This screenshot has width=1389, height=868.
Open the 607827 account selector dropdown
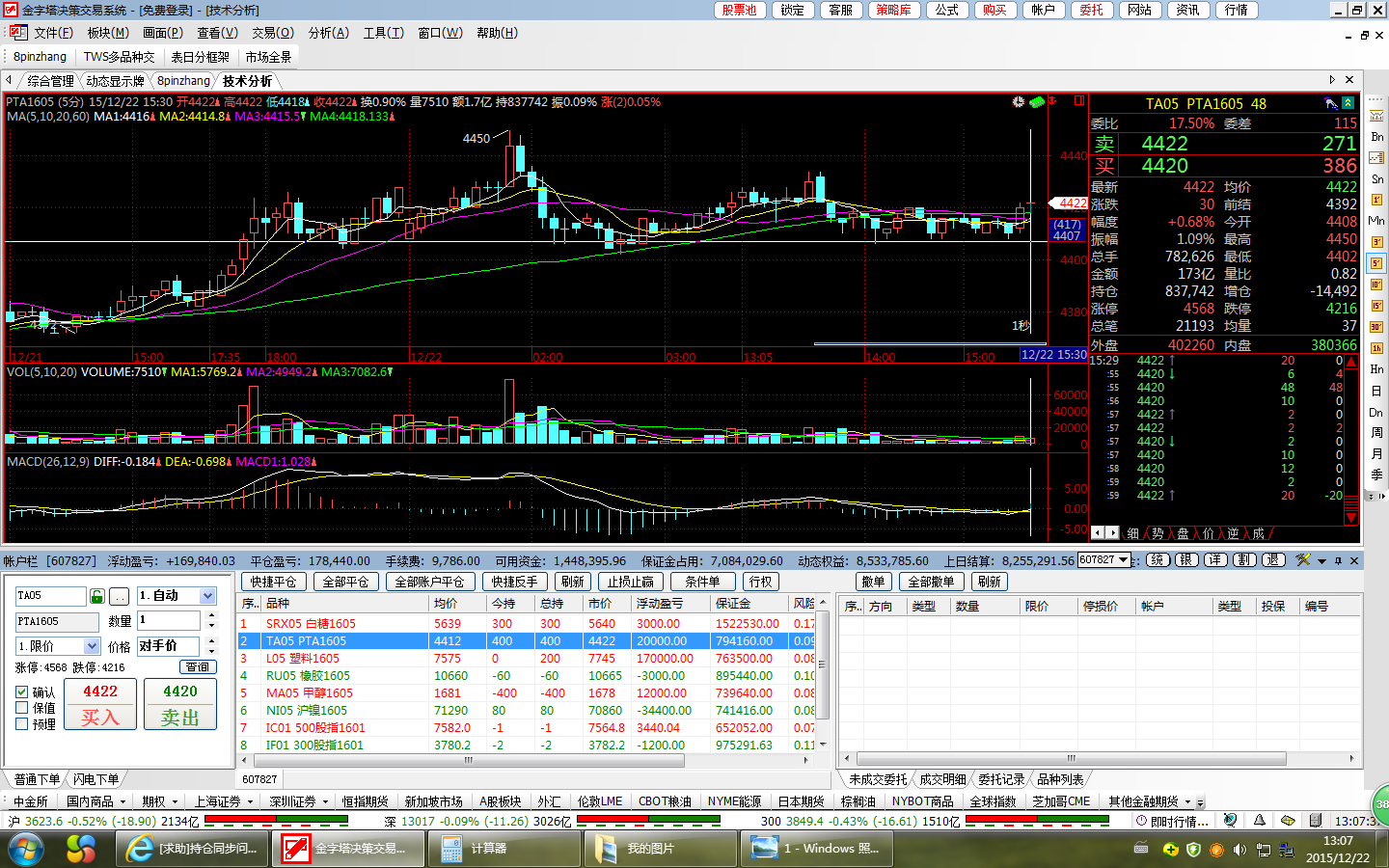pos(1123,560)
